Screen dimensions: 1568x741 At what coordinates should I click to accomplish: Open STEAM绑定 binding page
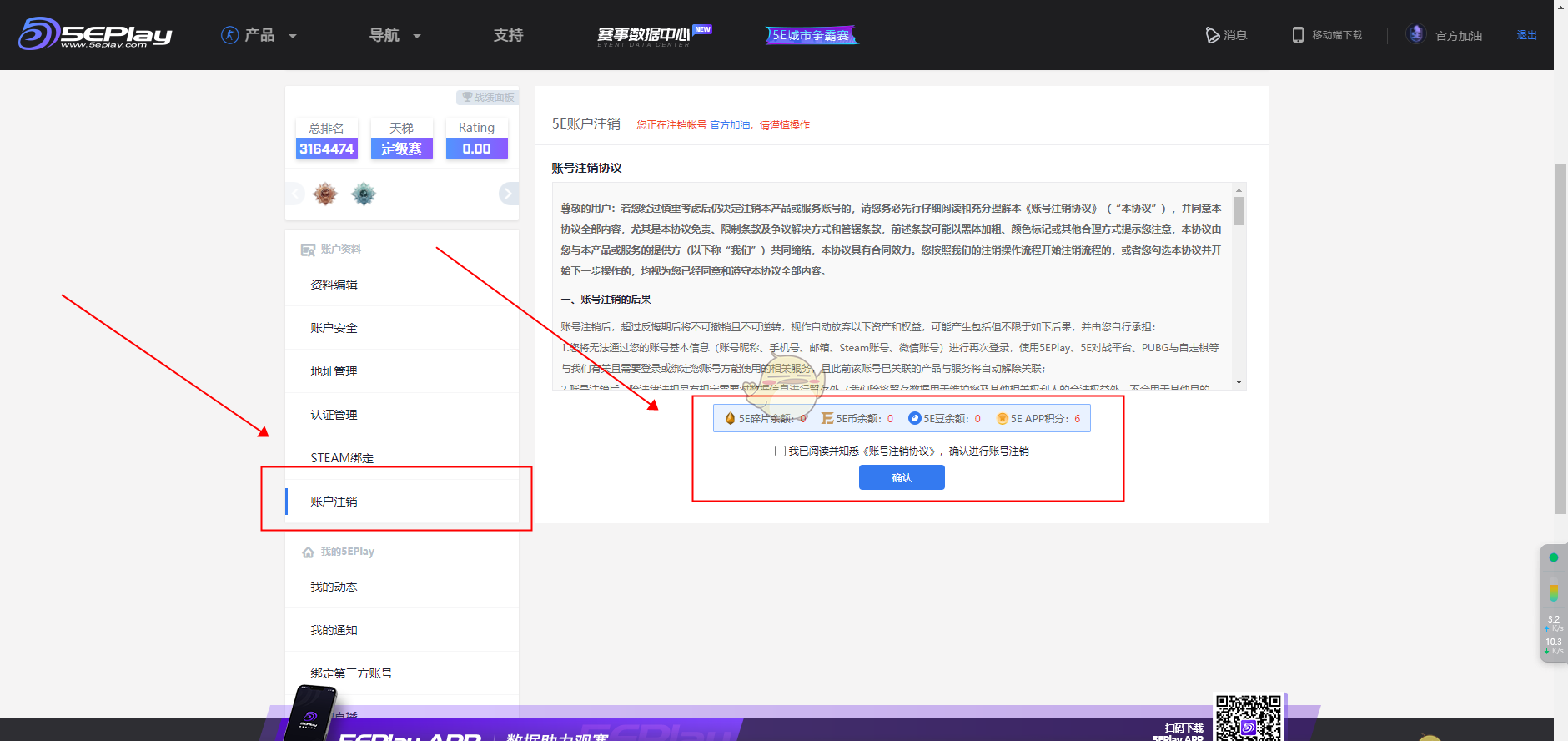tap(402, 458)
